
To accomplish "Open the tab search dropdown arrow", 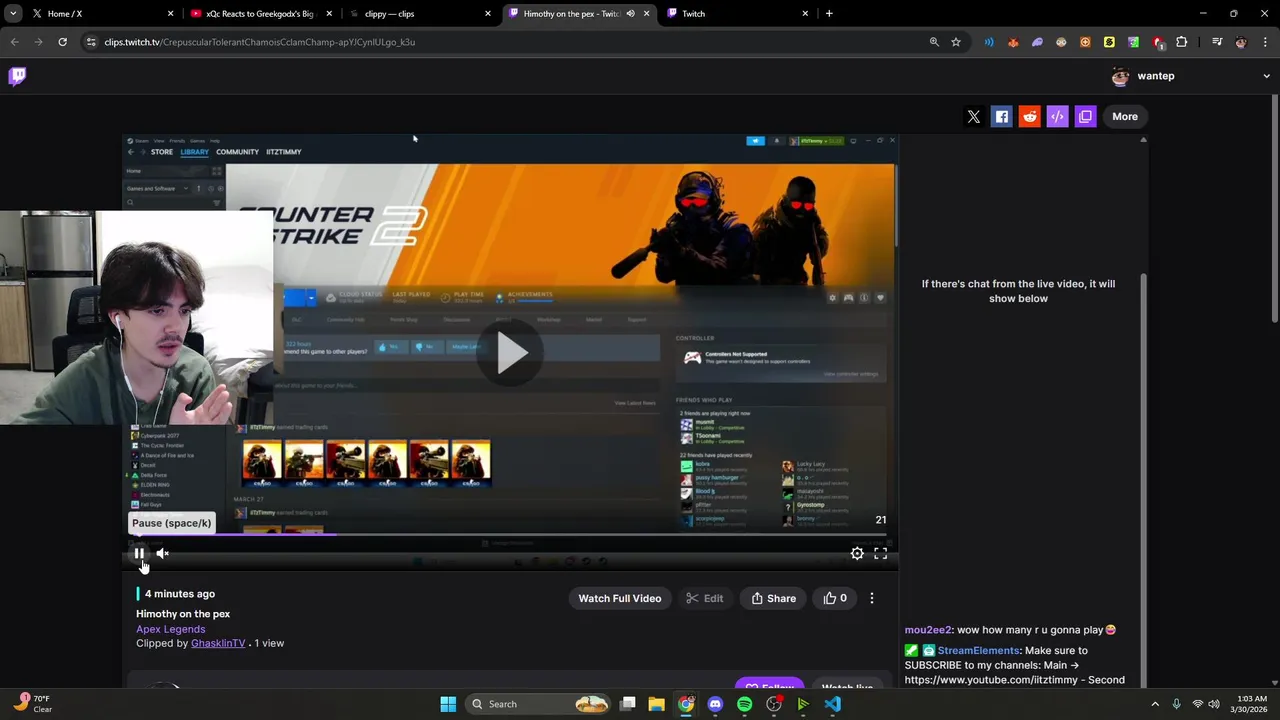I will (x=13, y=14).
